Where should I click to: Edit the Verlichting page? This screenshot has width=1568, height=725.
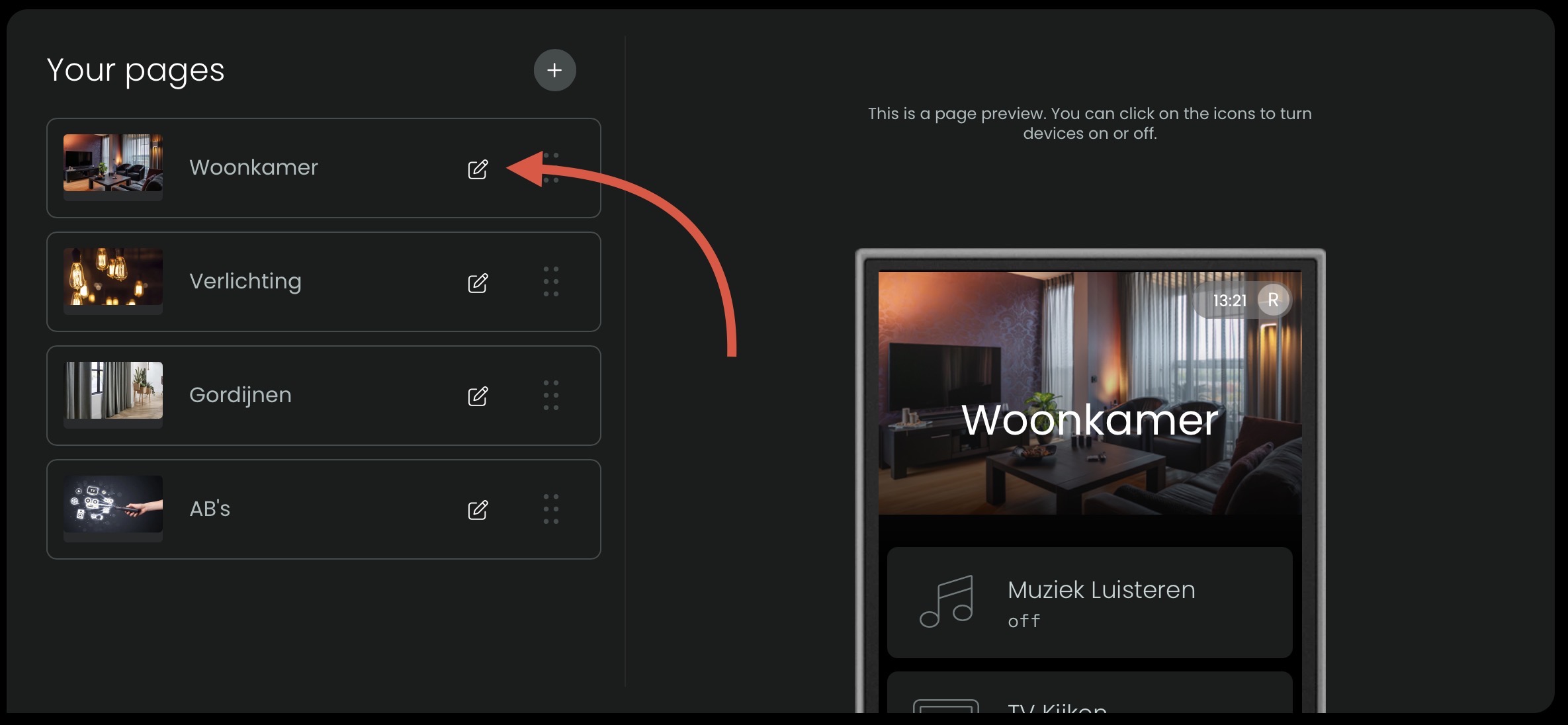(478, 283)
